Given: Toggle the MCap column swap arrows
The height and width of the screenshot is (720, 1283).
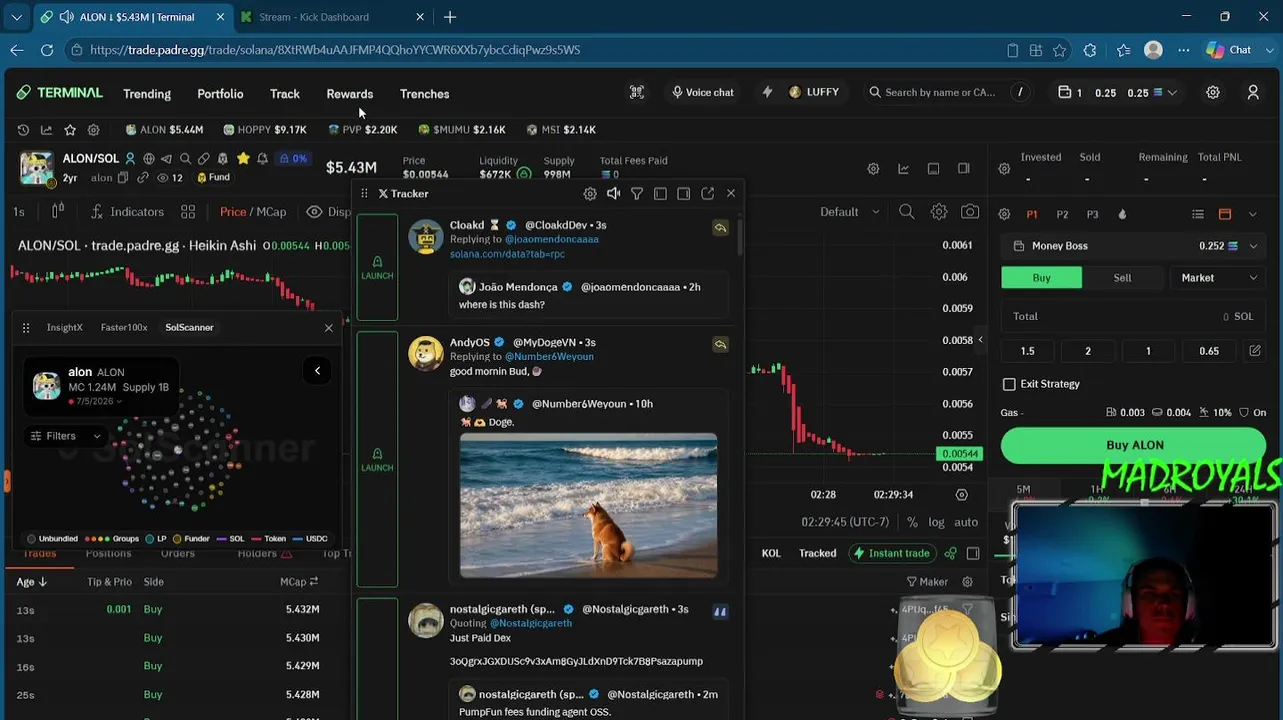Looking at the screenshot, I should point(313,581).
